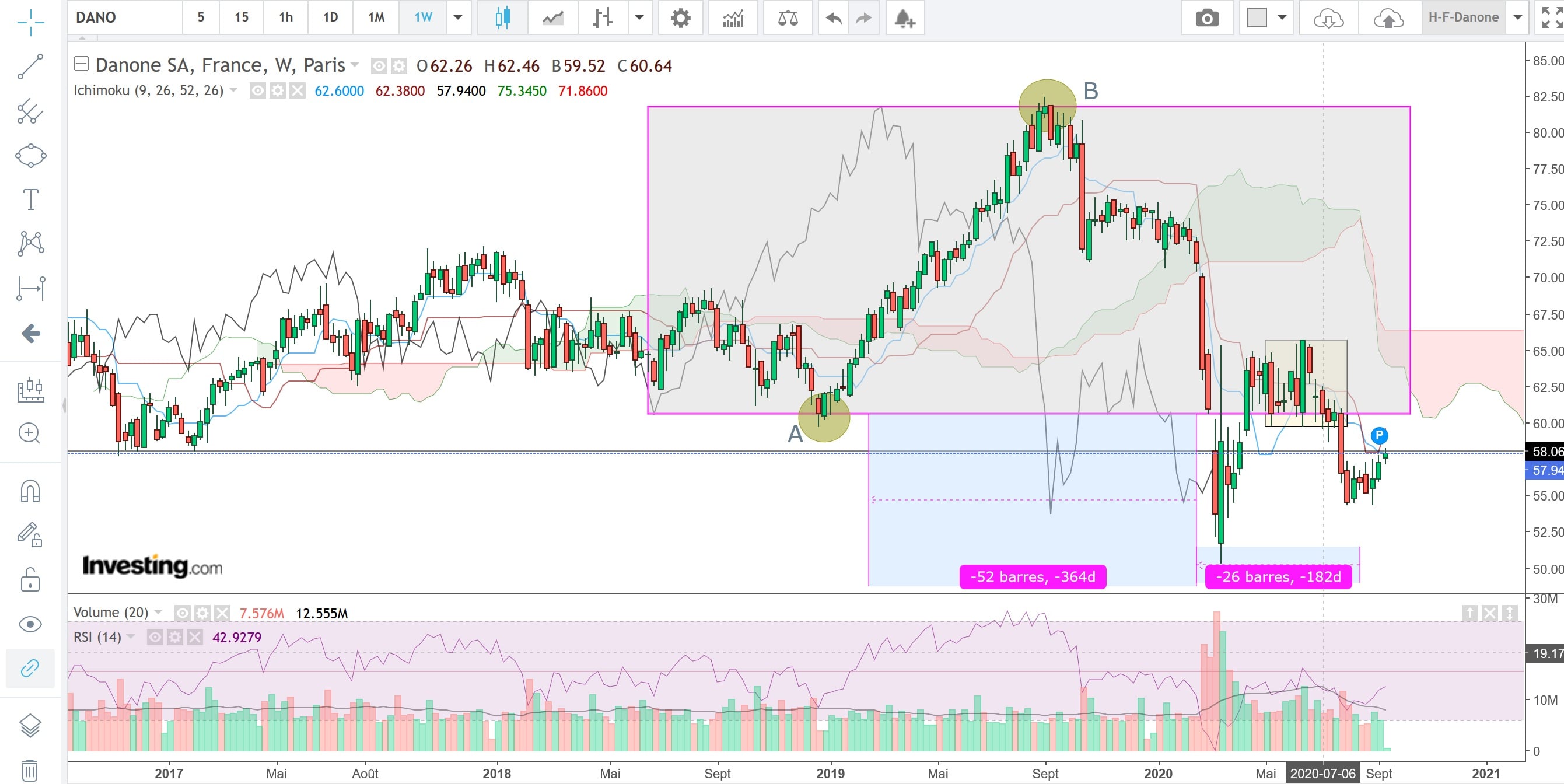Screen dimensions: 1564x784
Task: Enter fullscreen chart mode
Action: (1552, 17)
